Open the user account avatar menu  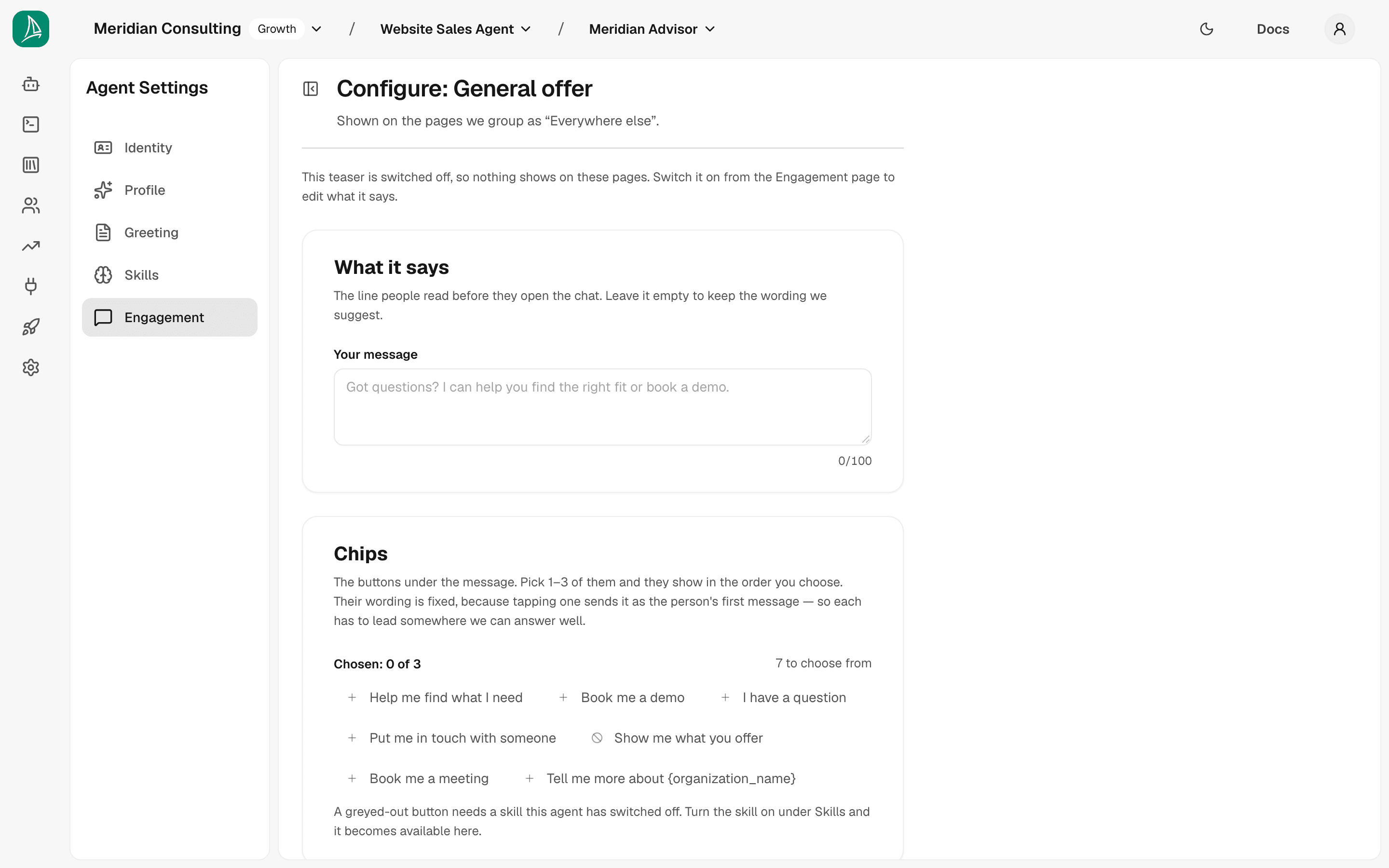click(x=1340, y=29)
